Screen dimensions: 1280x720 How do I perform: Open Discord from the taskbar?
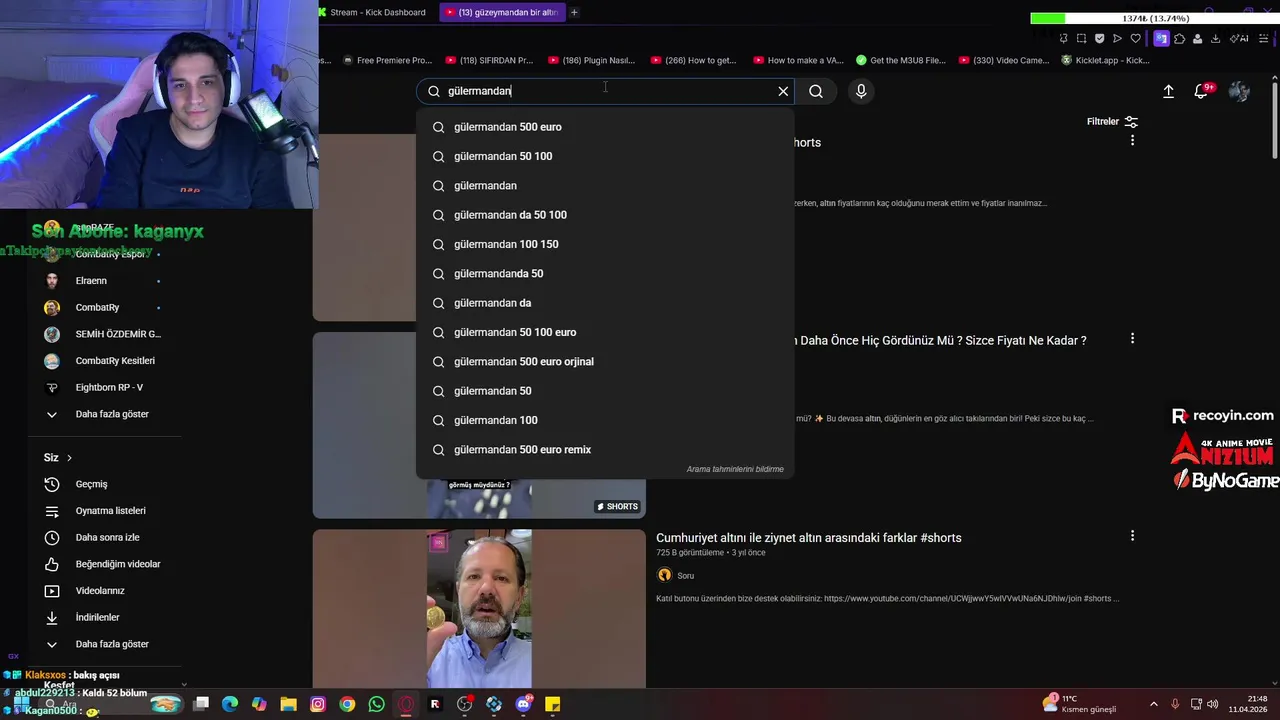[523, 704]
